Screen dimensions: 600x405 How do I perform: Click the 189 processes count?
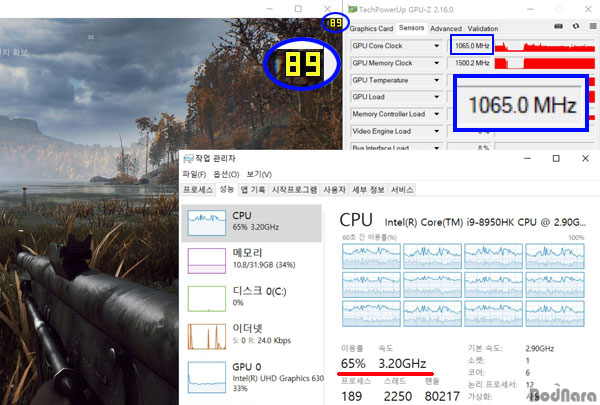pos(351,396)
